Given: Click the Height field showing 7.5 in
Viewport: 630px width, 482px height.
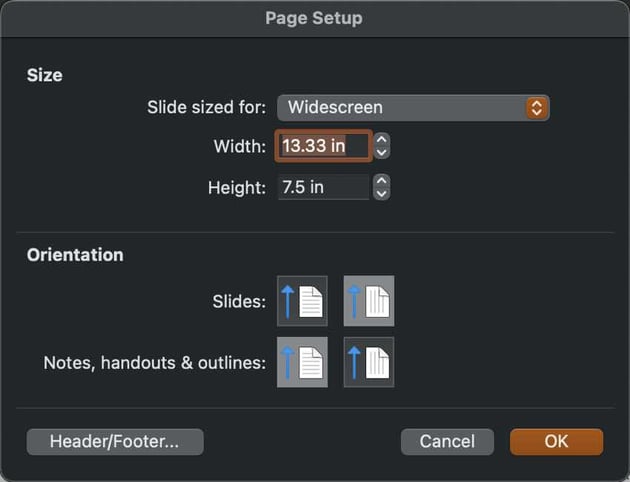Looking at the screenshot, I should (x=323, y=187).
